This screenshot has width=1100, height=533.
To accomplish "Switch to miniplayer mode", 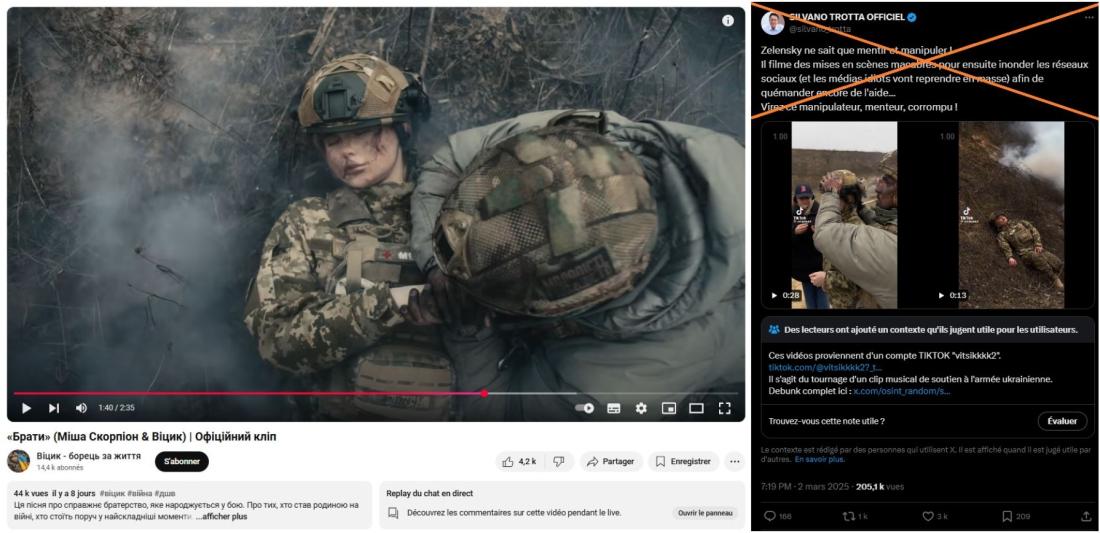I will tap(668, 408).
